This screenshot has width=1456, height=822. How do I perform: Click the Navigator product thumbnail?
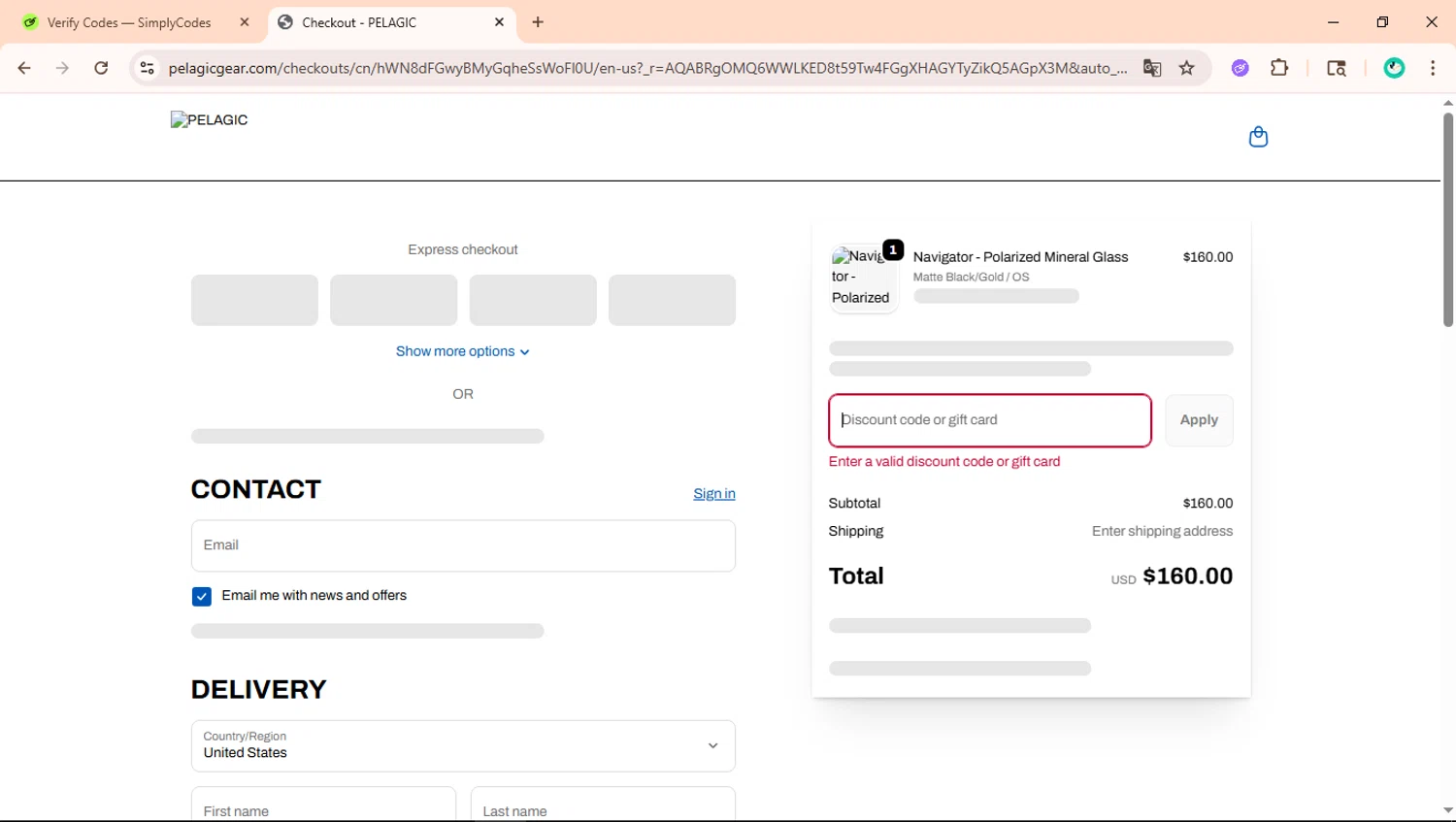point(864,279)
